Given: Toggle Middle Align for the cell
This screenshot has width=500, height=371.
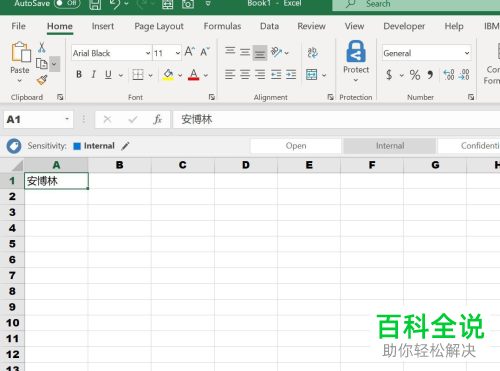Looking at the screenshot, I should click(245, 52).
